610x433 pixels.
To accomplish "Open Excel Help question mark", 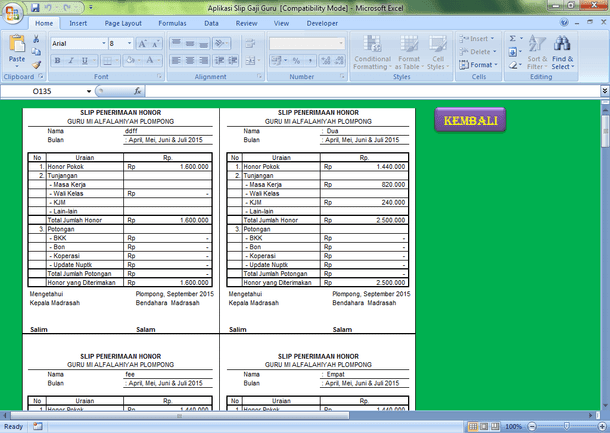I will 564,23.
